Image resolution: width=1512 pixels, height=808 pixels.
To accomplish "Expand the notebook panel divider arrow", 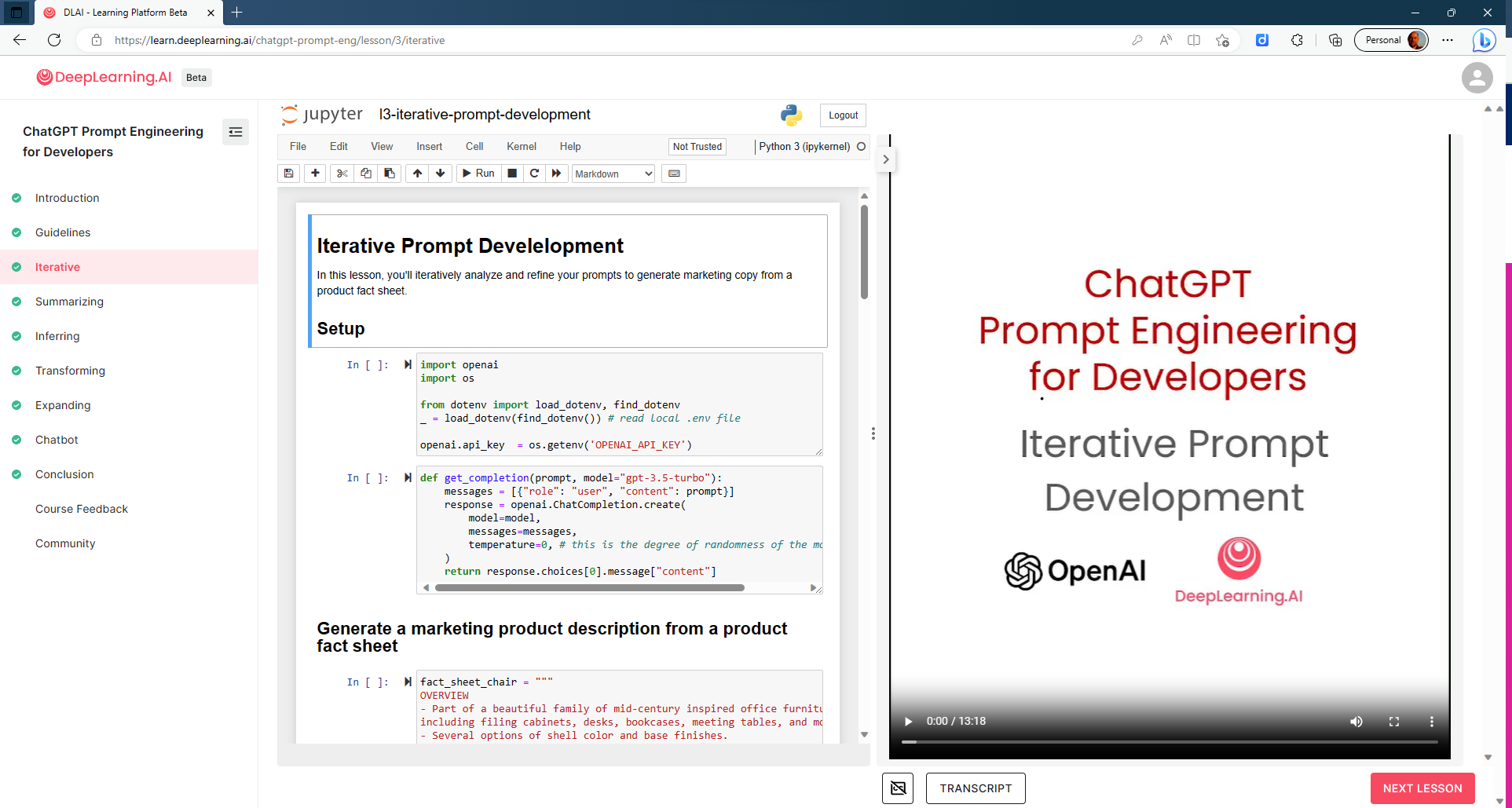I will click(886, 159).
